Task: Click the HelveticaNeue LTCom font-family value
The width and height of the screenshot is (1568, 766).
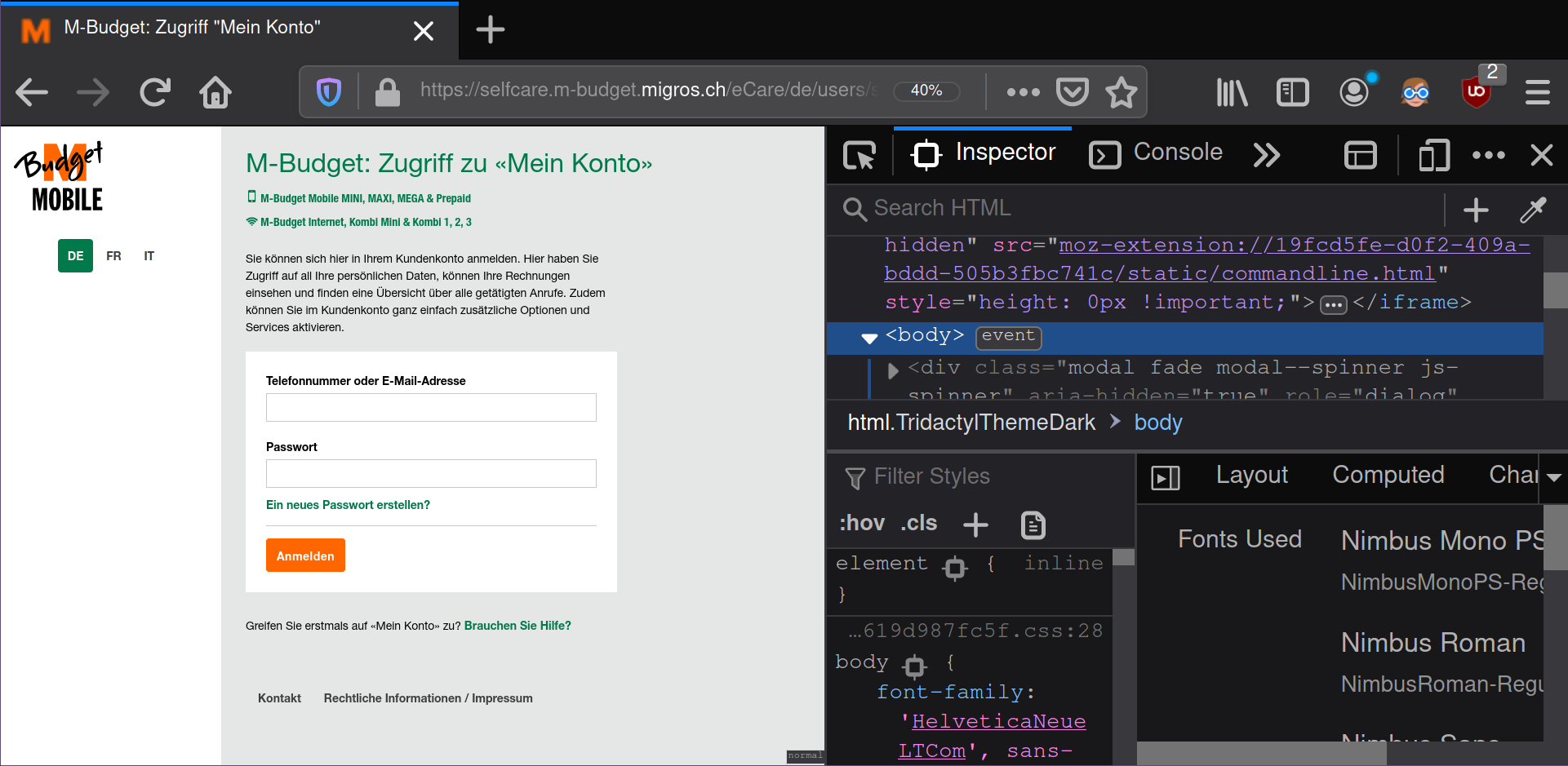Action: (993, 736)
